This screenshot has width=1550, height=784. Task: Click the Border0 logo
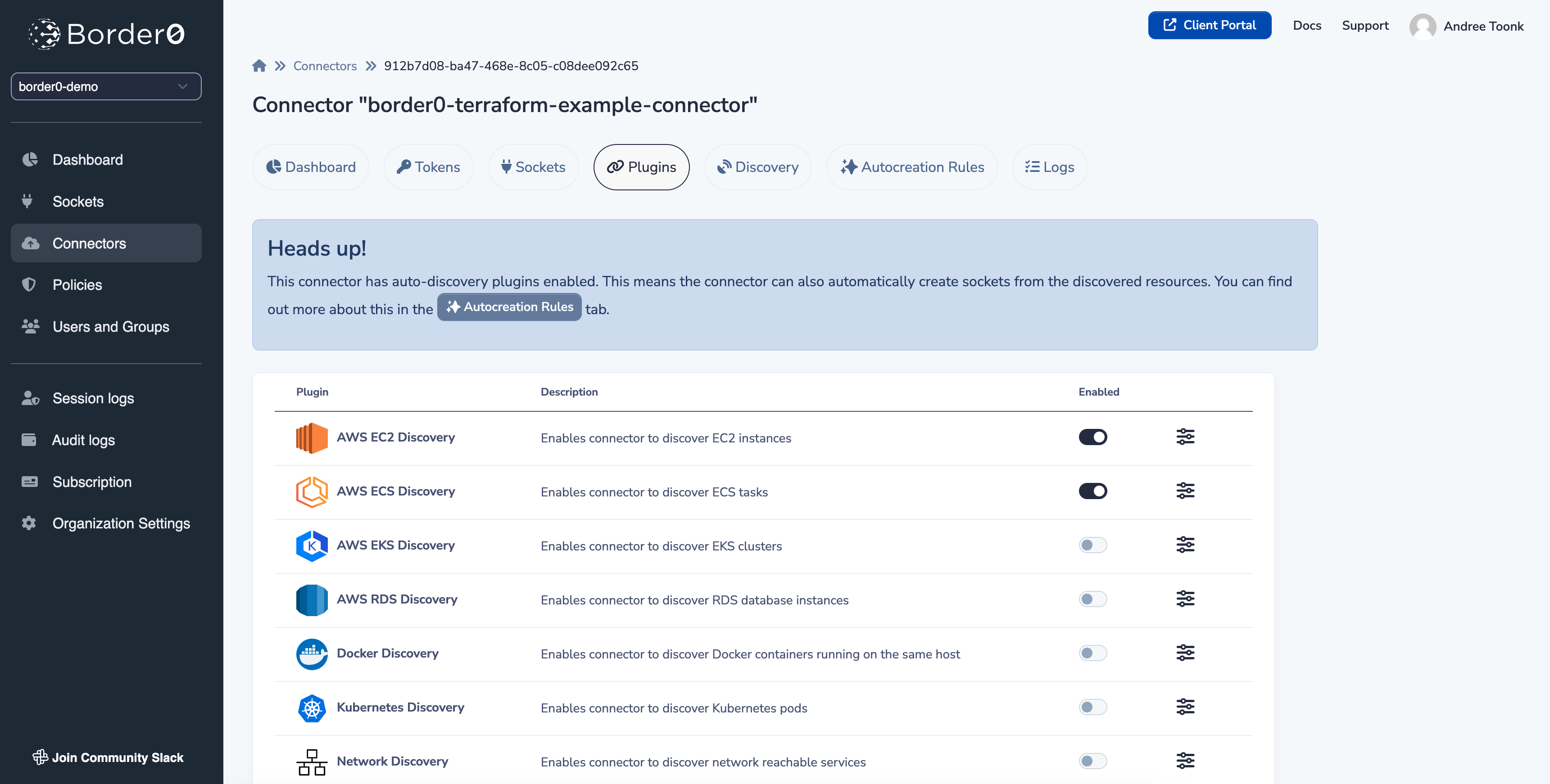107,34
